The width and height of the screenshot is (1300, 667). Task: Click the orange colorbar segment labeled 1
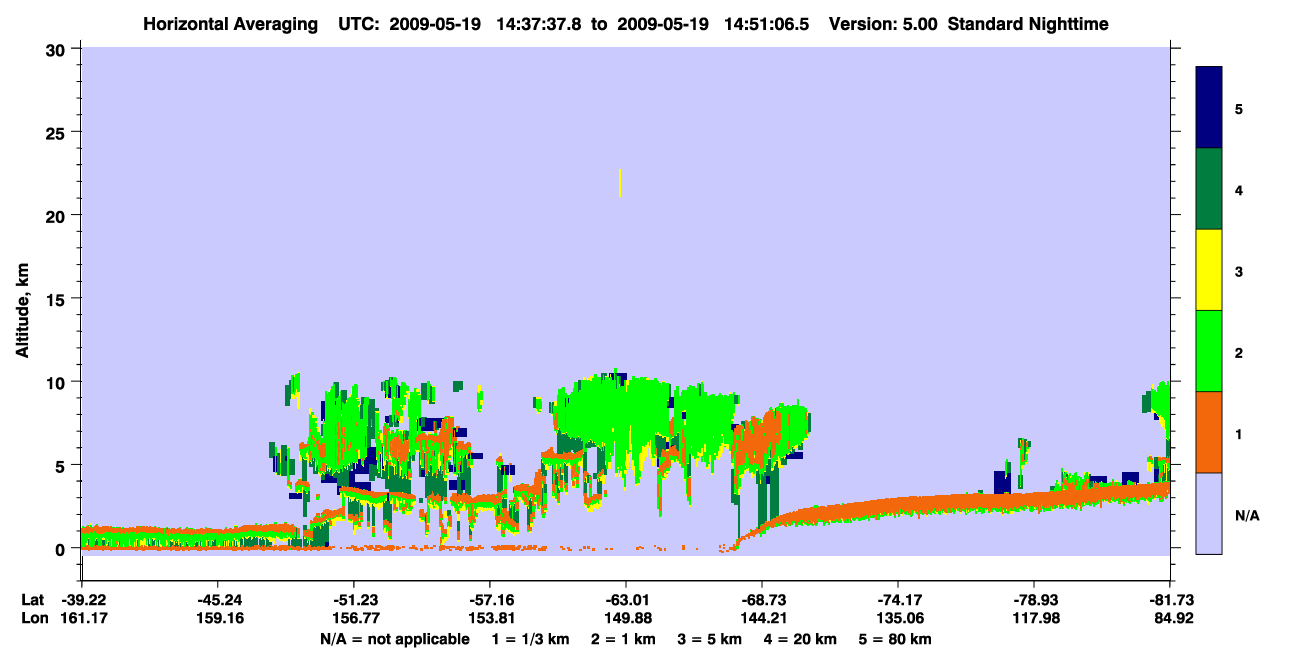click(1209, 432)
